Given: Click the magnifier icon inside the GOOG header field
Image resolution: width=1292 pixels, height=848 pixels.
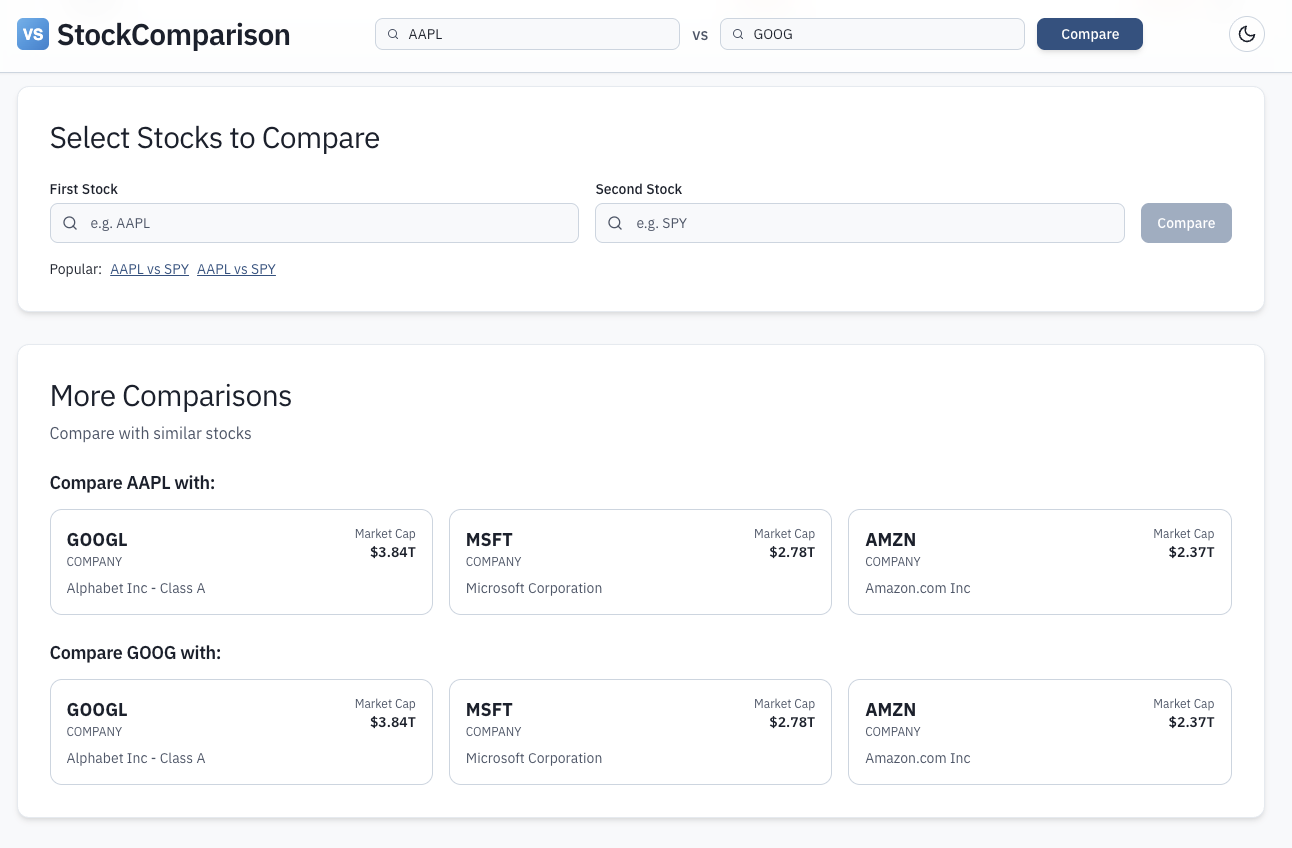Looking at the screenshot, I should tap(737, 34).
